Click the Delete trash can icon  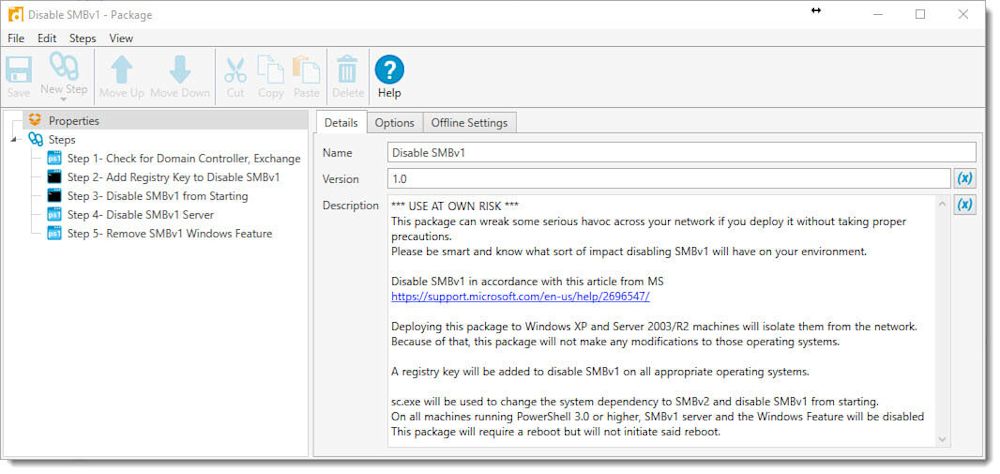[x=348, y=70]
